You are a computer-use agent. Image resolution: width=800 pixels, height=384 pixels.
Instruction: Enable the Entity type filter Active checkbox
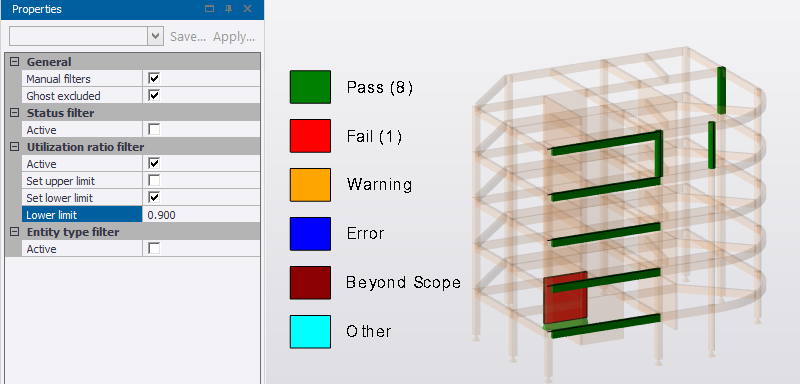coord(154,249)
